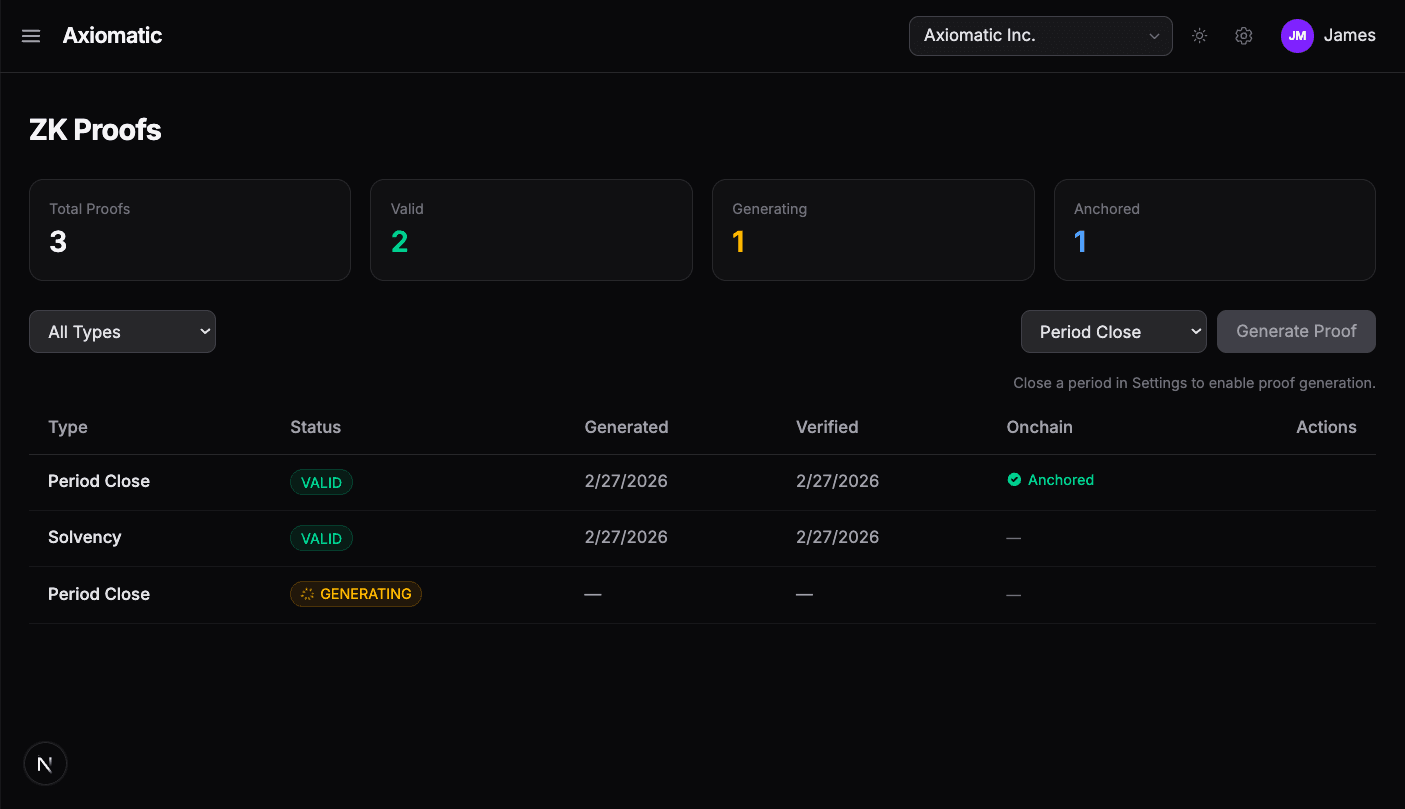Select the Total Proofs card showing 3
The height and width of the screenshot is (809, 1405).
click(189, 229)
